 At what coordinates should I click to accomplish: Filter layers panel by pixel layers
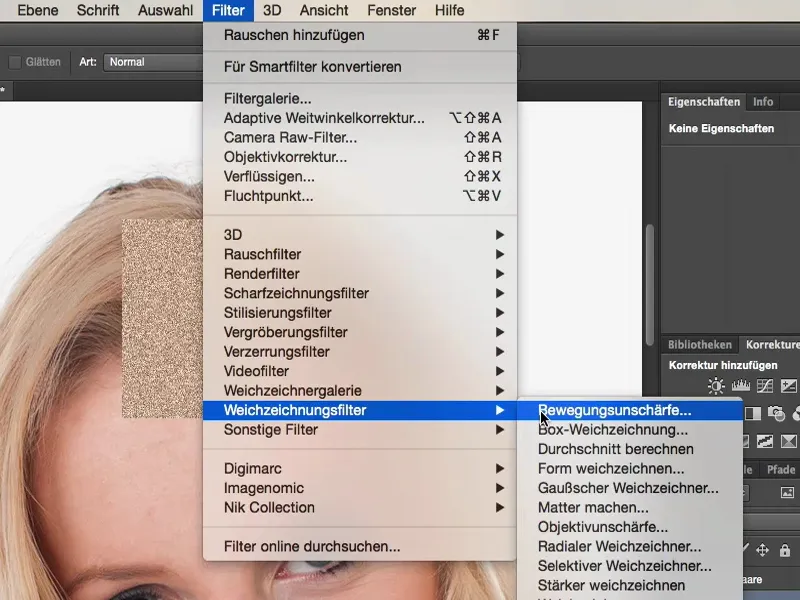[787, 492]
